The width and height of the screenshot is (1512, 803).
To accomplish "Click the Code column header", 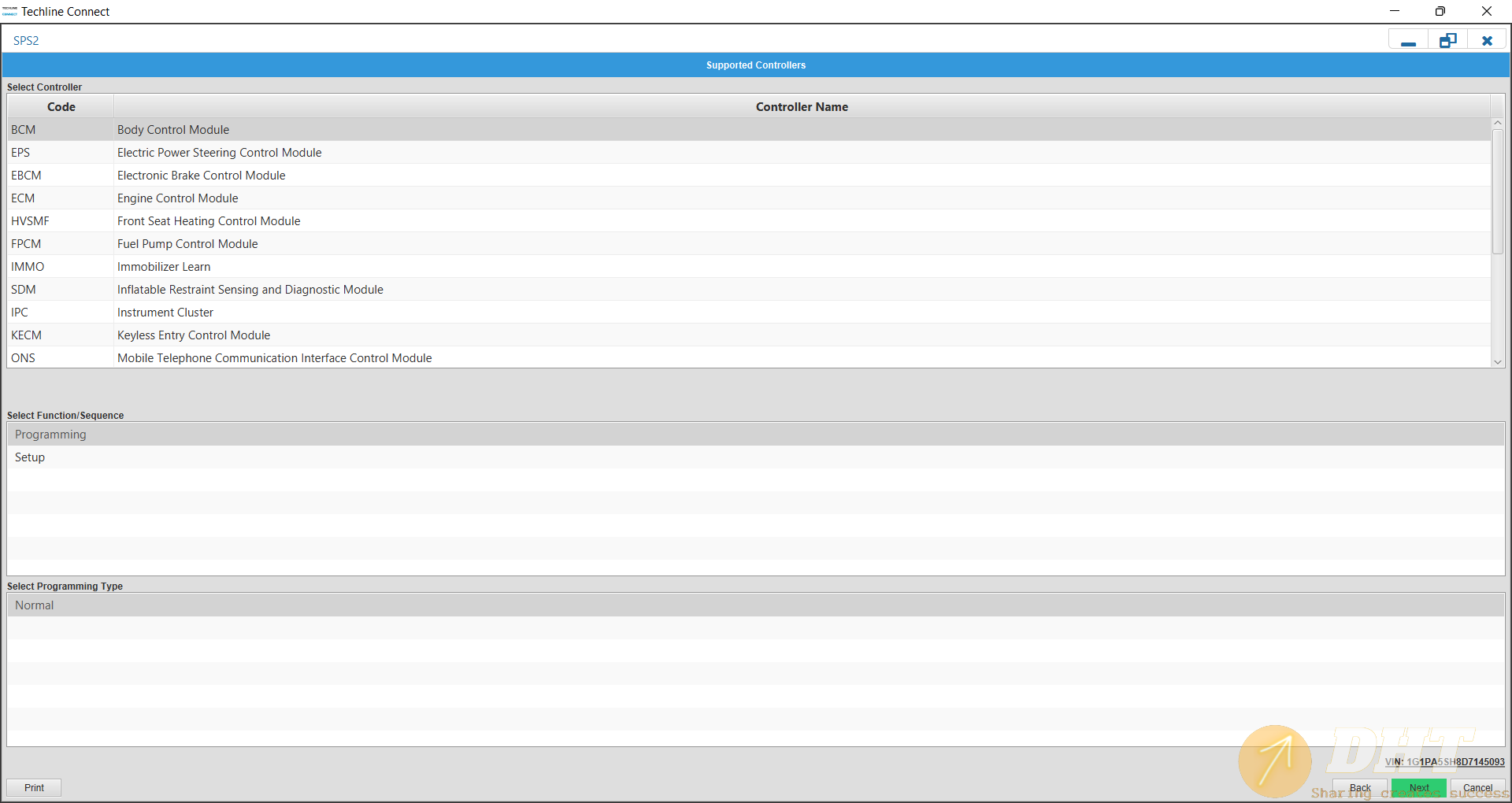I will click(61, 107).
